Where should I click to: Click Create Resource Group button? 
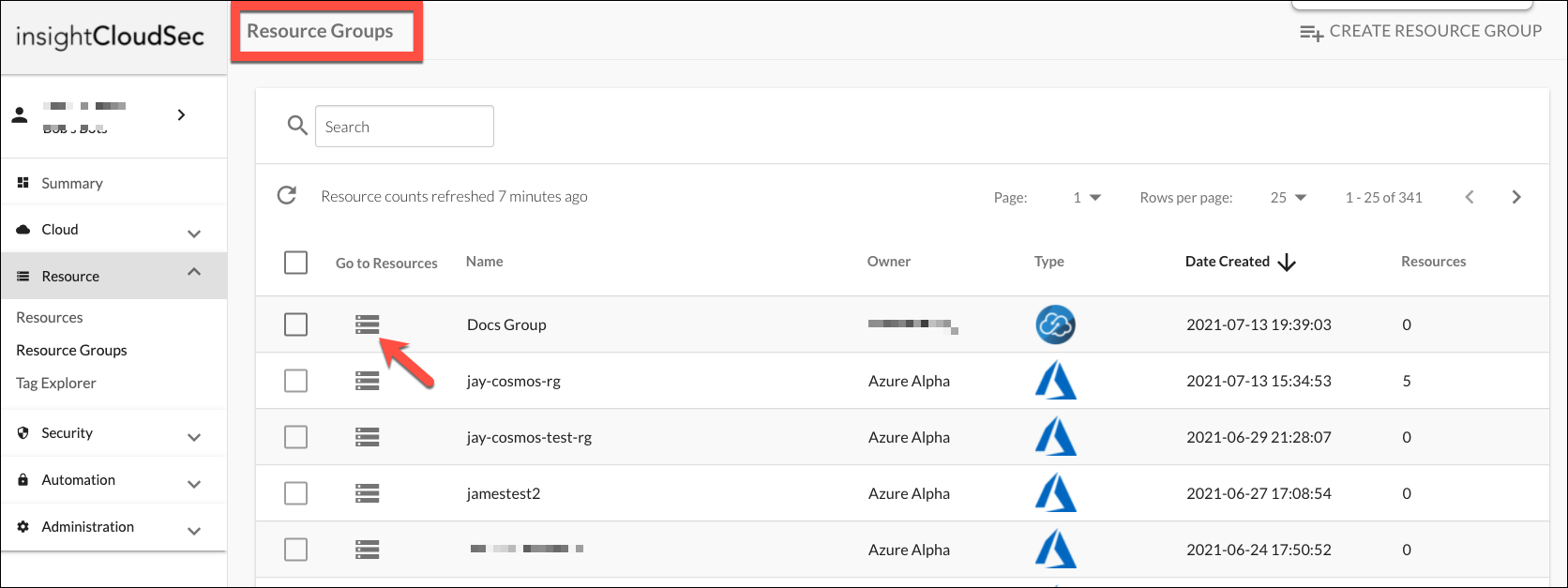click(1421, 31)
